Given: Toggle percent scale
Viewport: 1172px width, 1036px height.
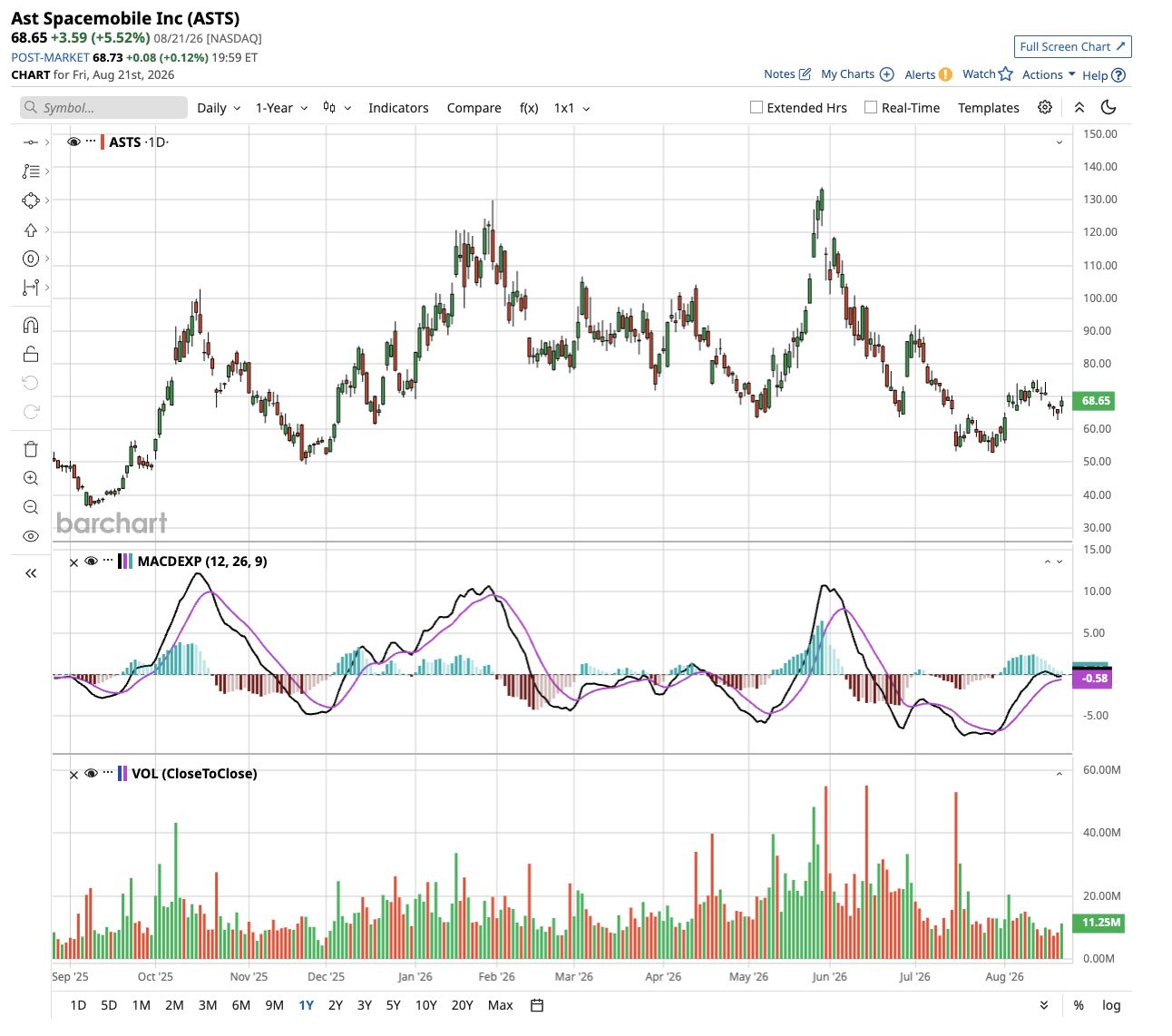Looking at the screenshot, I should 1079,1005.
